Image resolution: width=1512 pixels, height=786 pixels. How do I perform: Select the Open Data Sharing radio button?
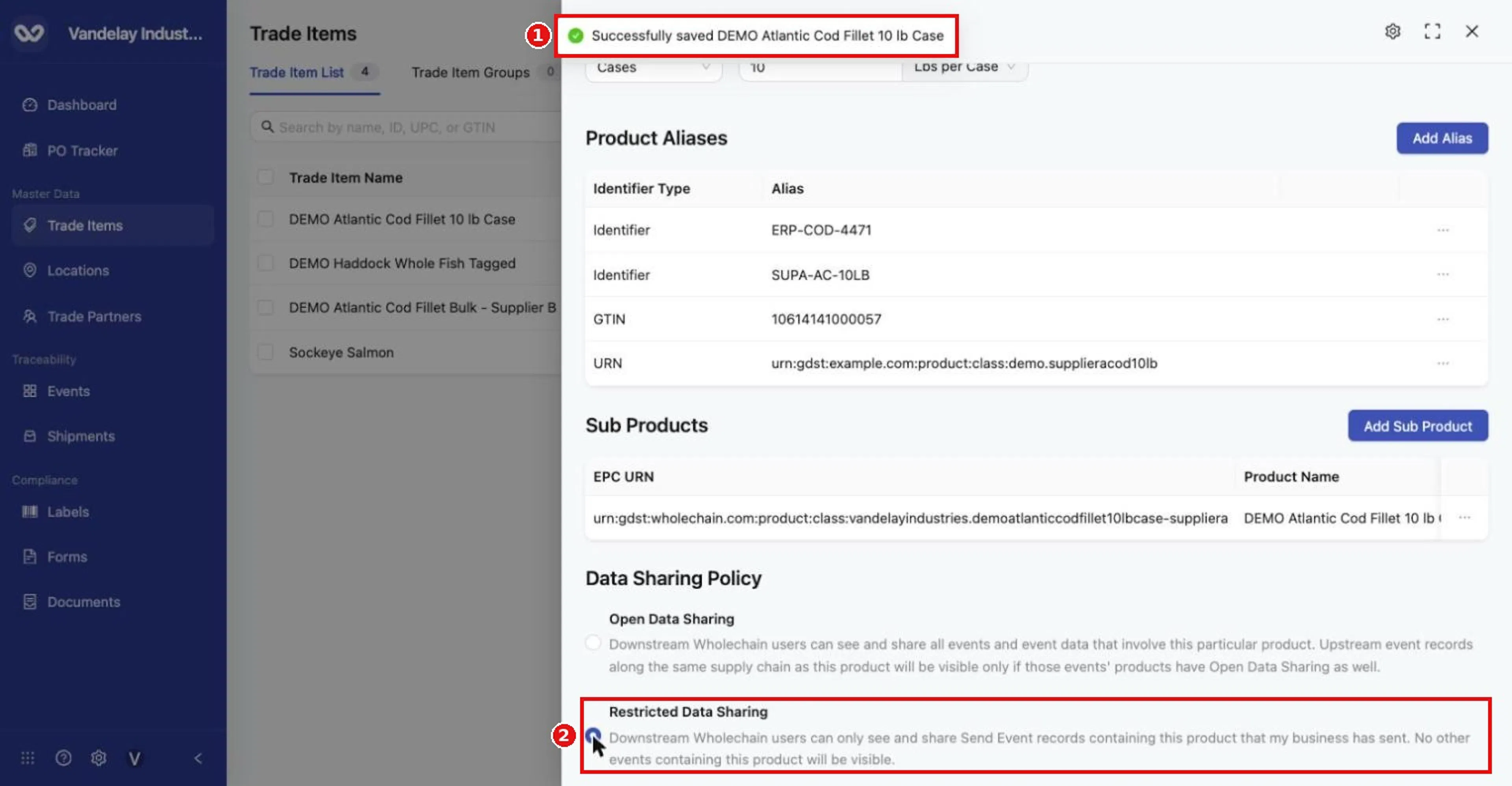coord(593,642)
